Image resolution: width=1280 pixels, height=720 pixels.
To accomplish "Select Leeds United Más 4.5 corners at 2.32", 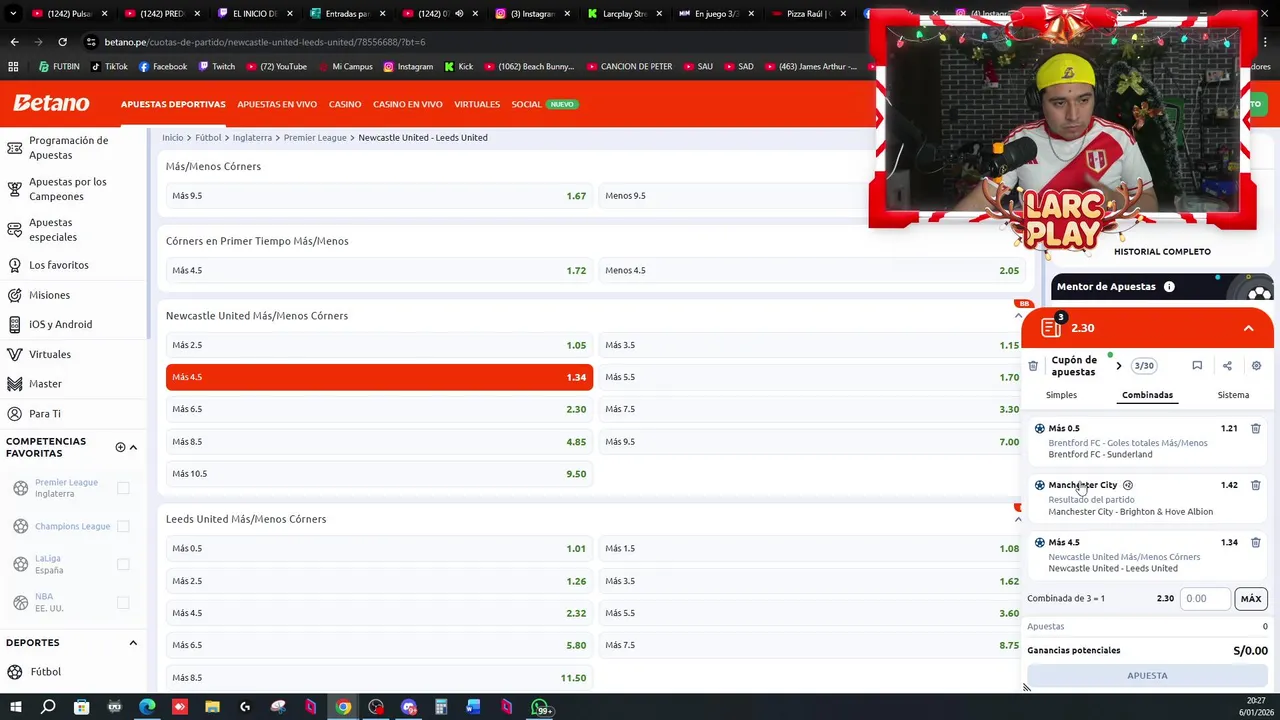I will point(379,613).
